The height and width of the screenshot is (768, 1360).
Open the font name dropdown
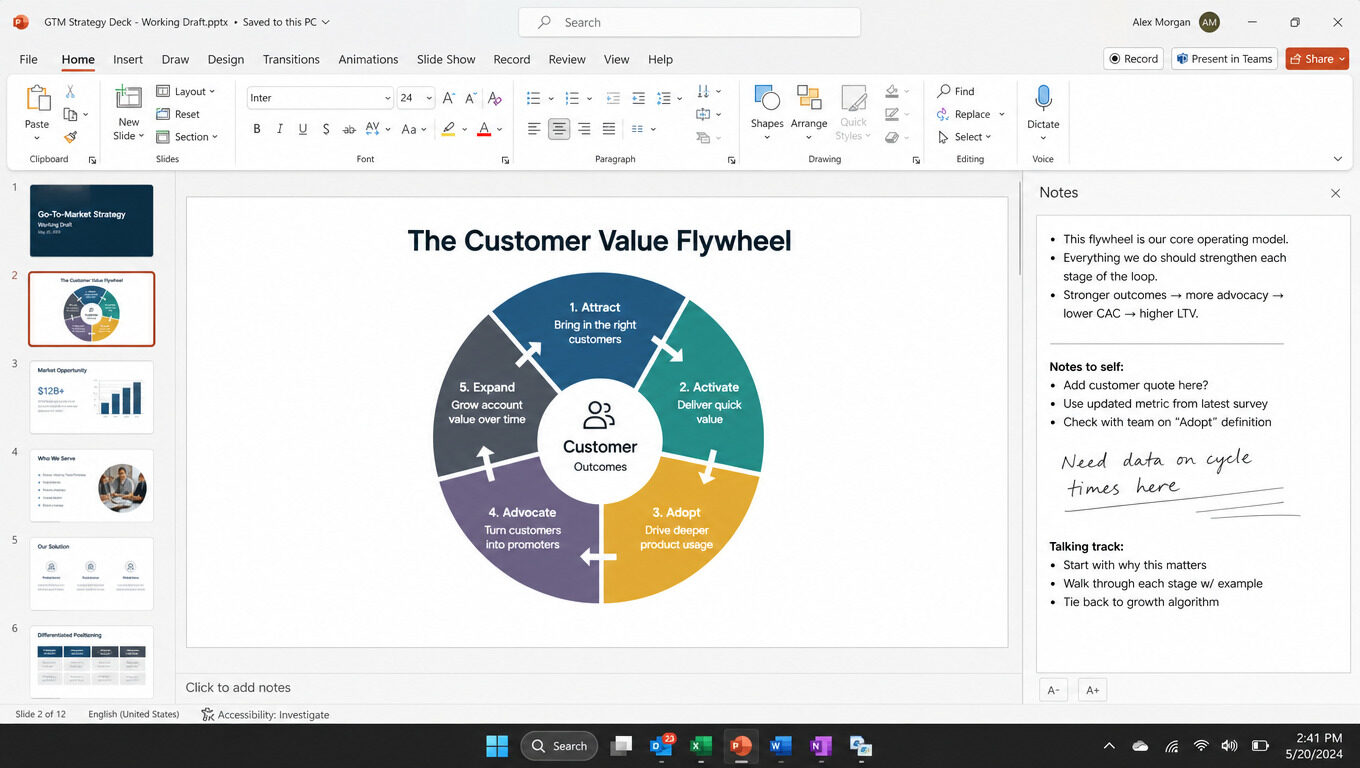click(x=387, y=98)
